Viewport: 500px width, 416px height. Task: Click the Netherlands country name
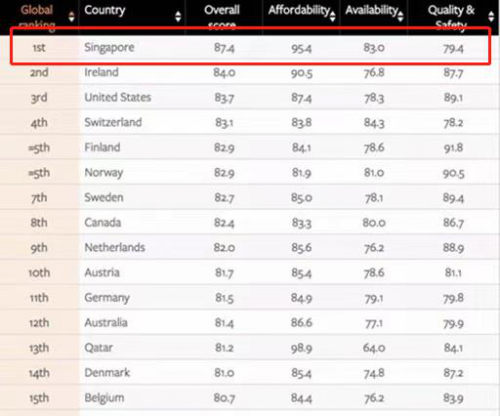pos(115,247)
